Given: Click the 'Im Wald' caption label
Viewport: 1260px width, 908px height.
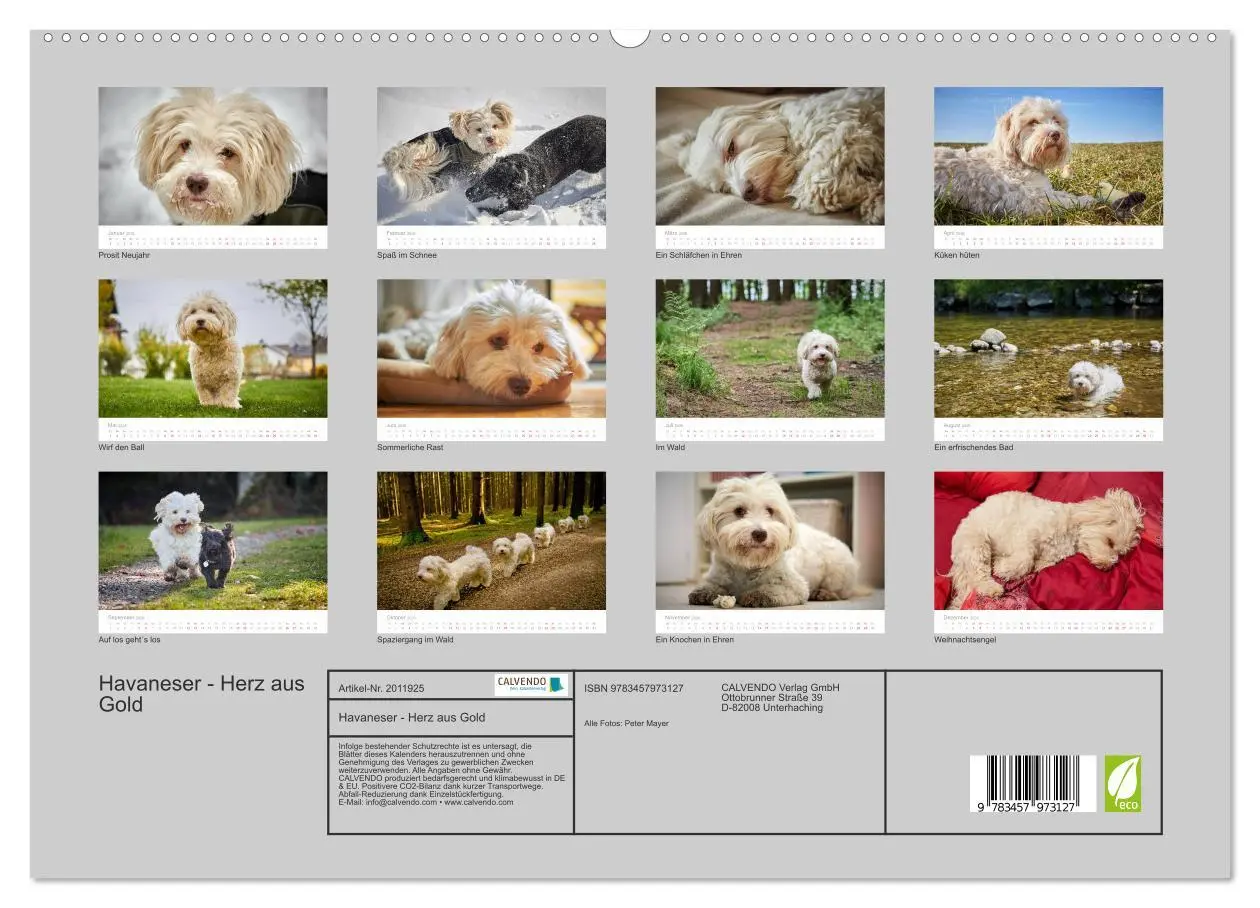Looking at the screenshot, I should tap(671, 448).
